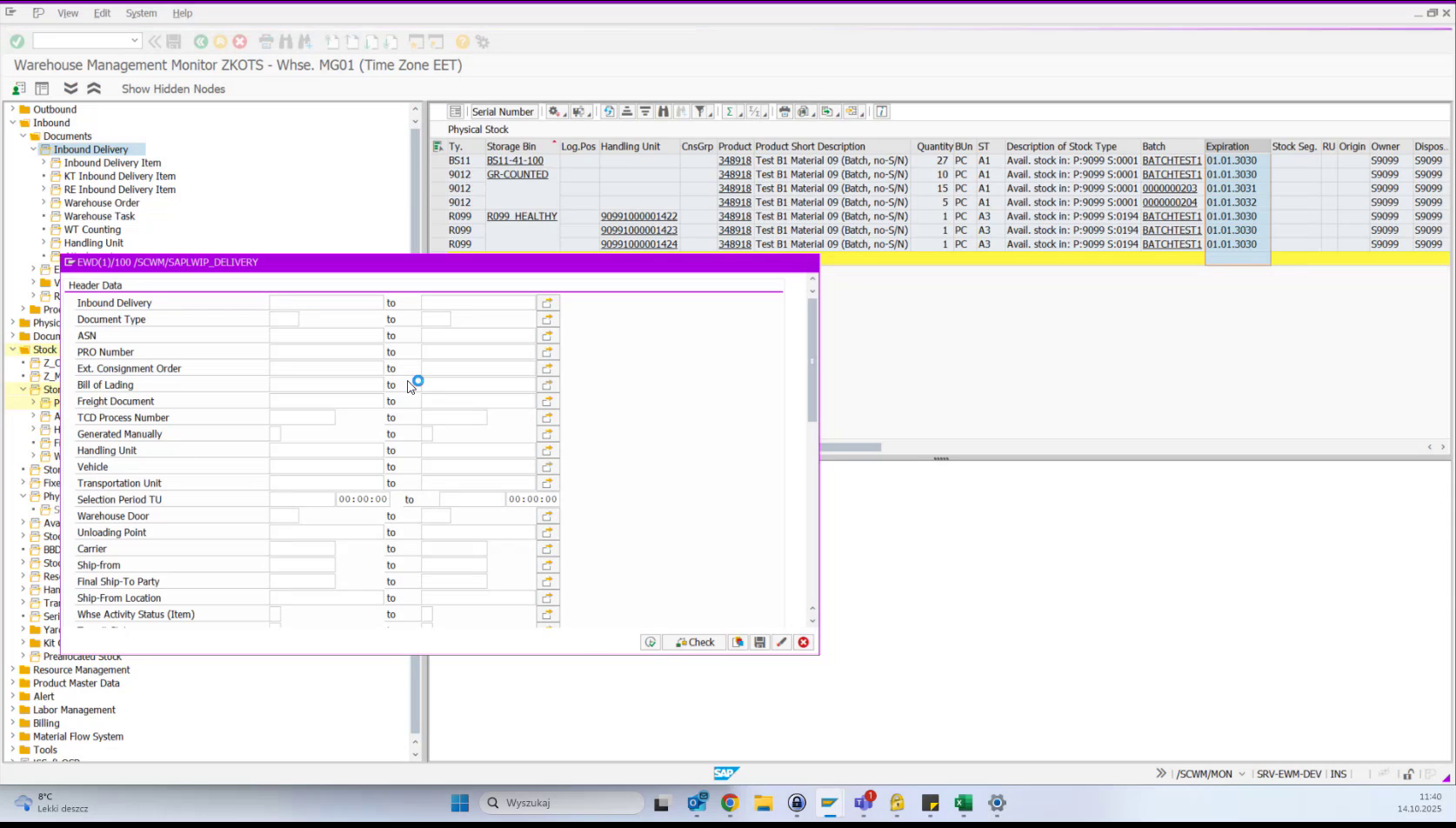The width and height of the screenshot is (1456, 828).
Task: Click the Inbound Delivery input field
Action: point(324,302)
